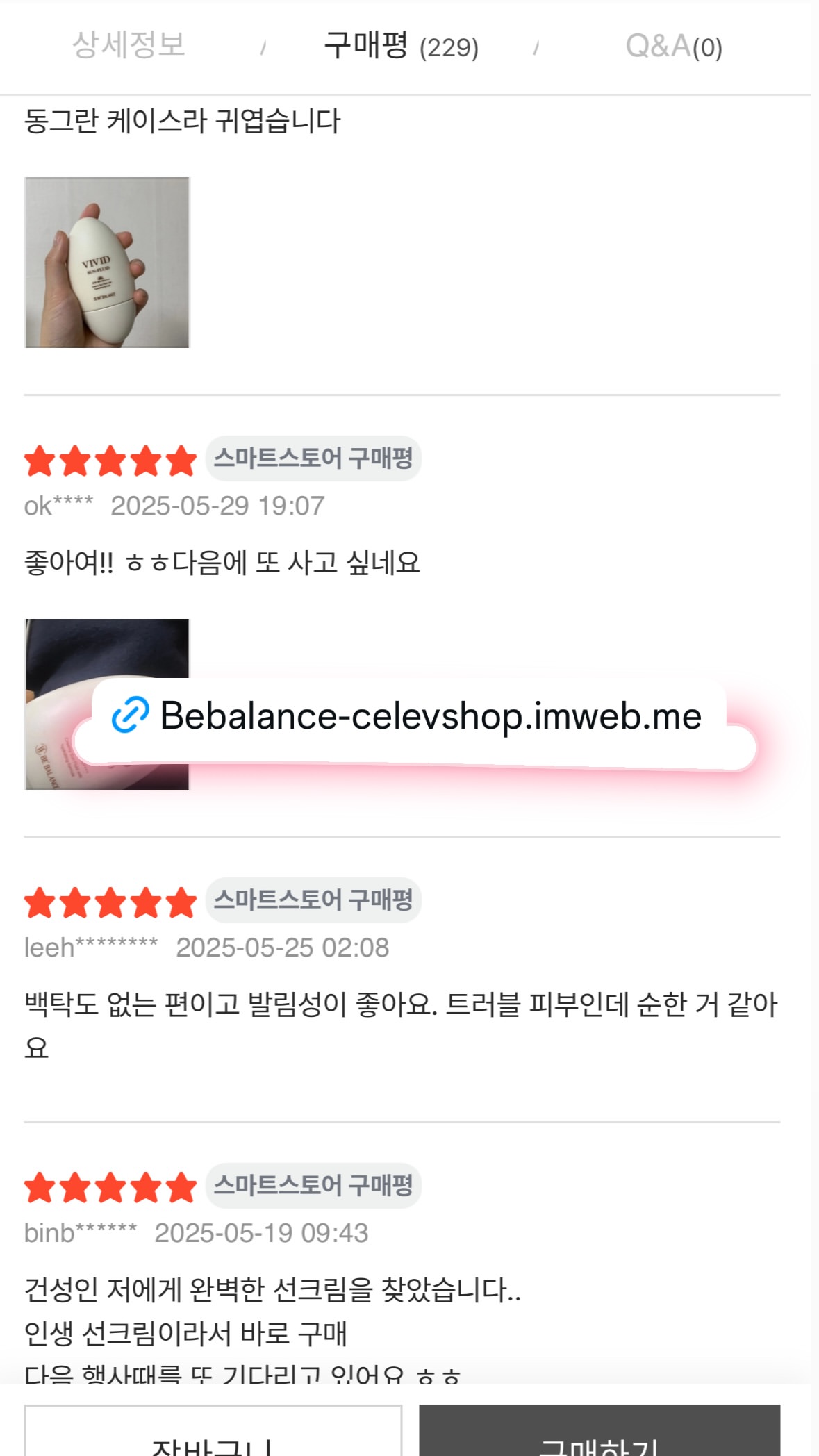The height and width of the screenshot is (1456, 819).
Task: Click the star rating on ok**** review
Action: point(110,461)
